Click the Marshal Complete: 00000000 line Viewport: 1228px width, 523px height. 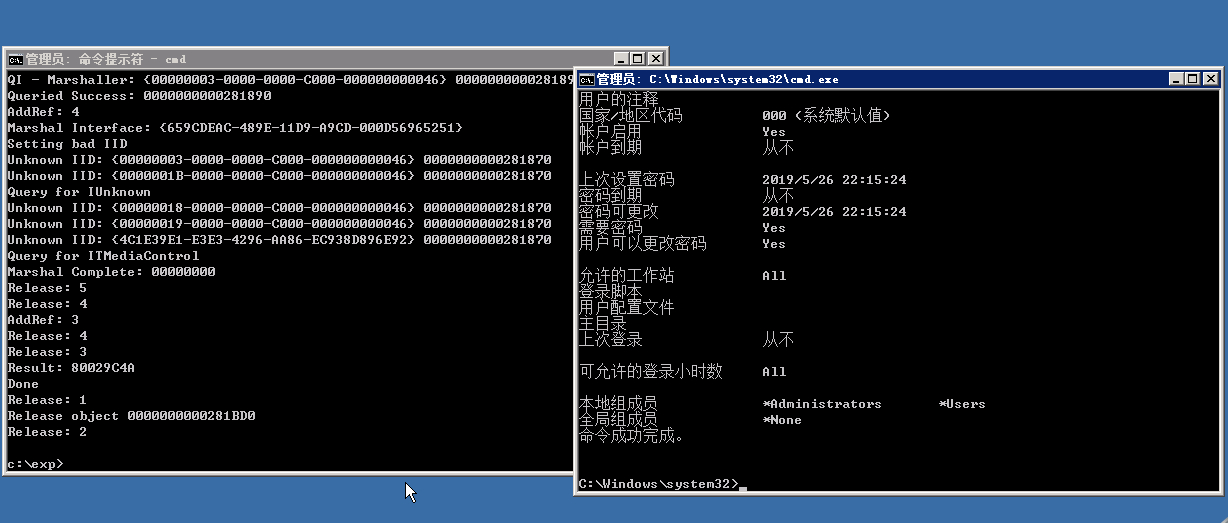click(x=111, y=272)
